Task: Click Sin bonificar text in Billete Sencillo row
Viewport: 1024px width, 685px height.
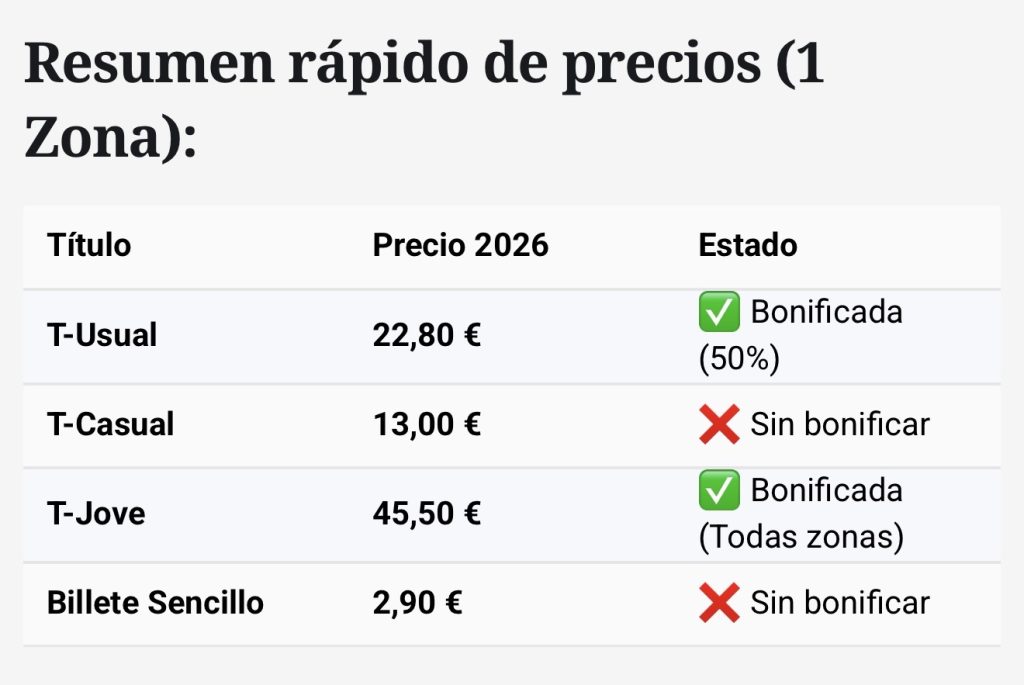Action: coord(840,603)
